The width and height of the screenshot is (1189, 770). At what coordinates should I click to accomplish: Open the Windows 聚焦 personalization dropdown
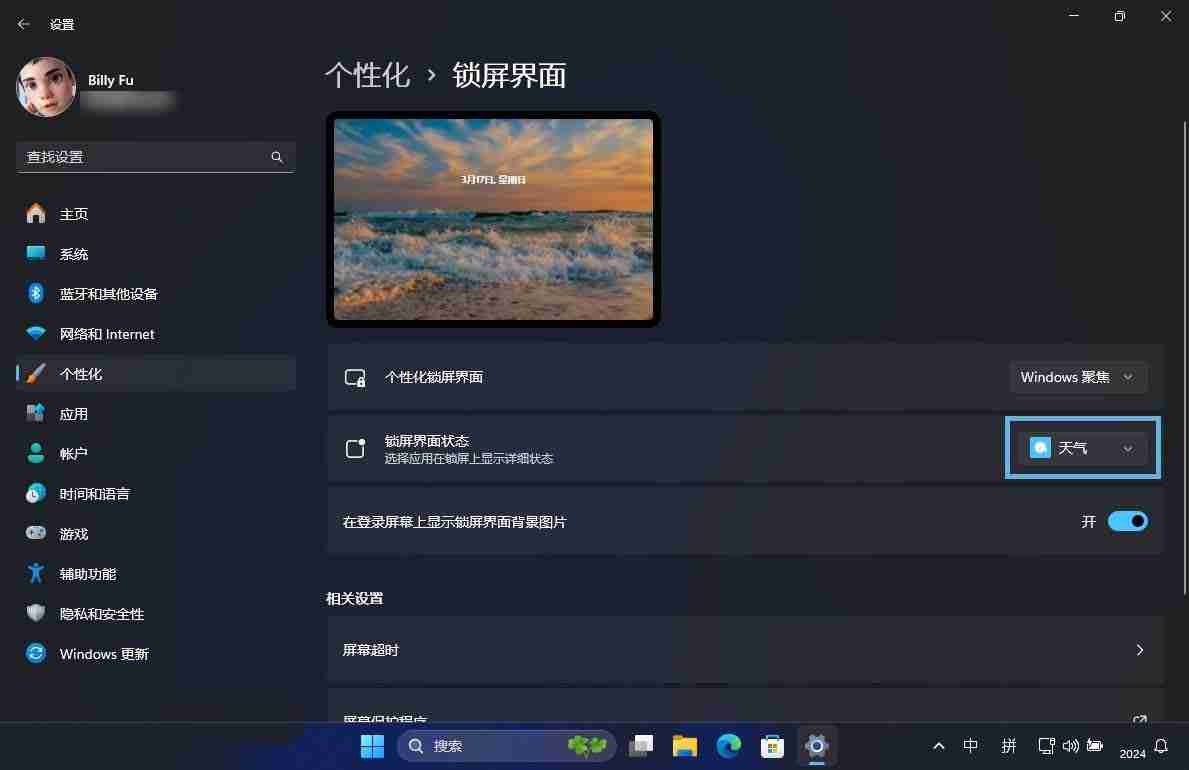1078,377
